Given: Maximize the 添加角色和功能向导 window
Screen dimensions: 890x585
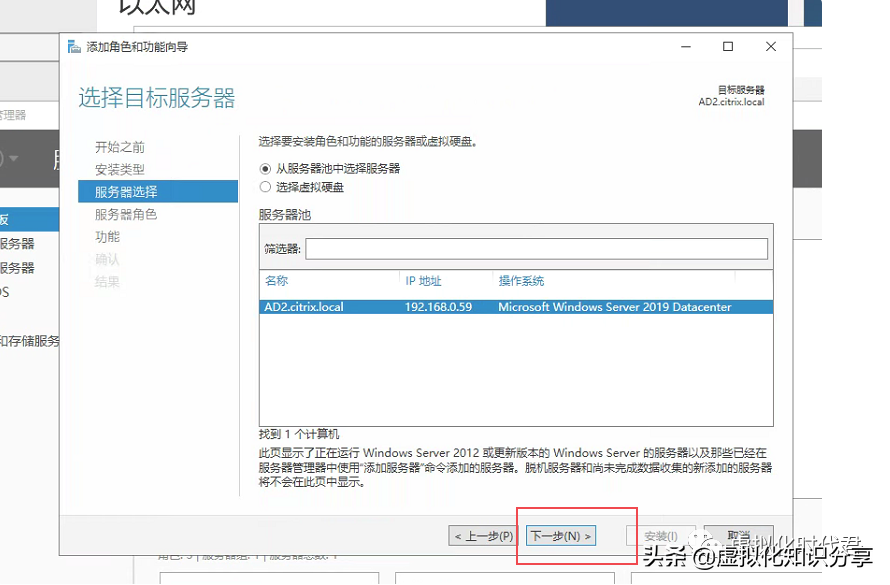Looking at the screenshot, I should [x=728, y=47].
